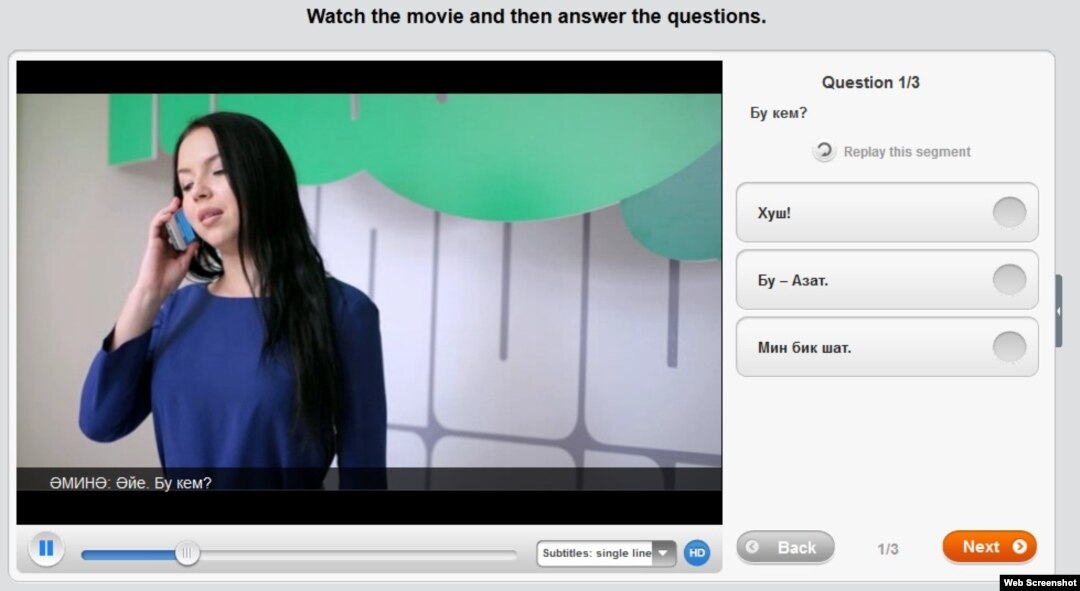
Task: Click the "Watch the movie" instruction heading
Action: 536,17
